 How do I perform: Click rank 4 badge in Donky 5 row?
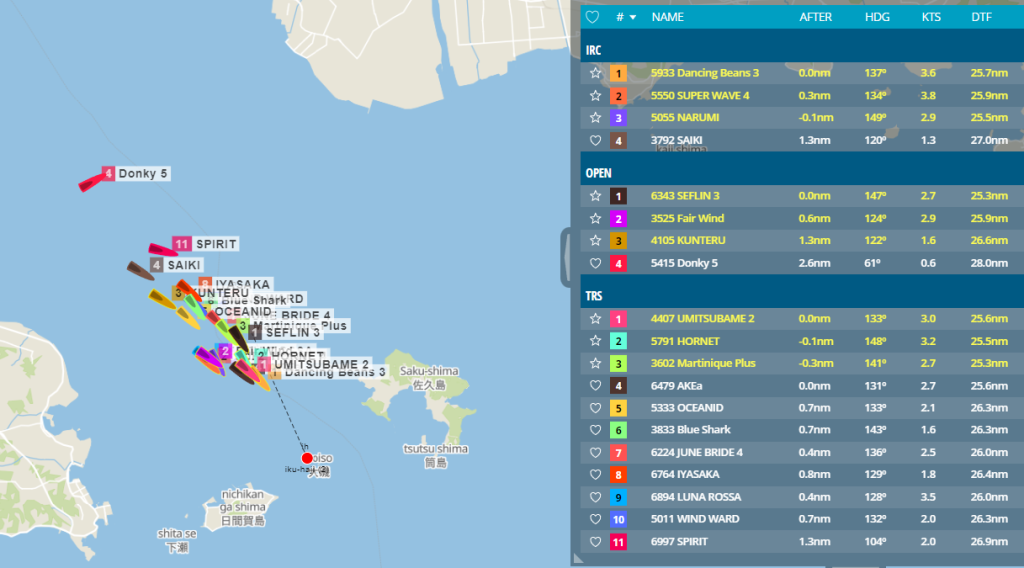[618, 264]
